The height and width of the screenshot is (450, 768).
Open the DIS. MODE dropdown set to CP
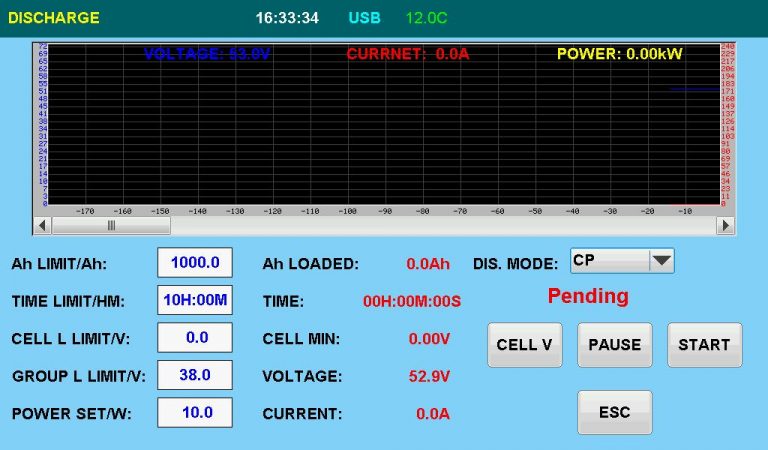tap(661, 261)
